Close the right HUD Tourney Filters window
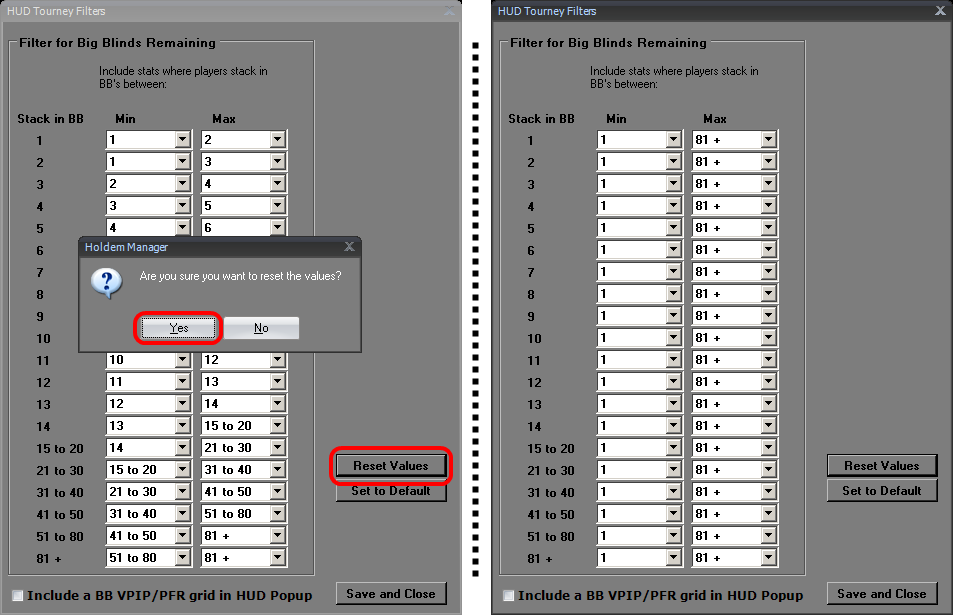This screenshot has height=615, width=953. [940, 11]
